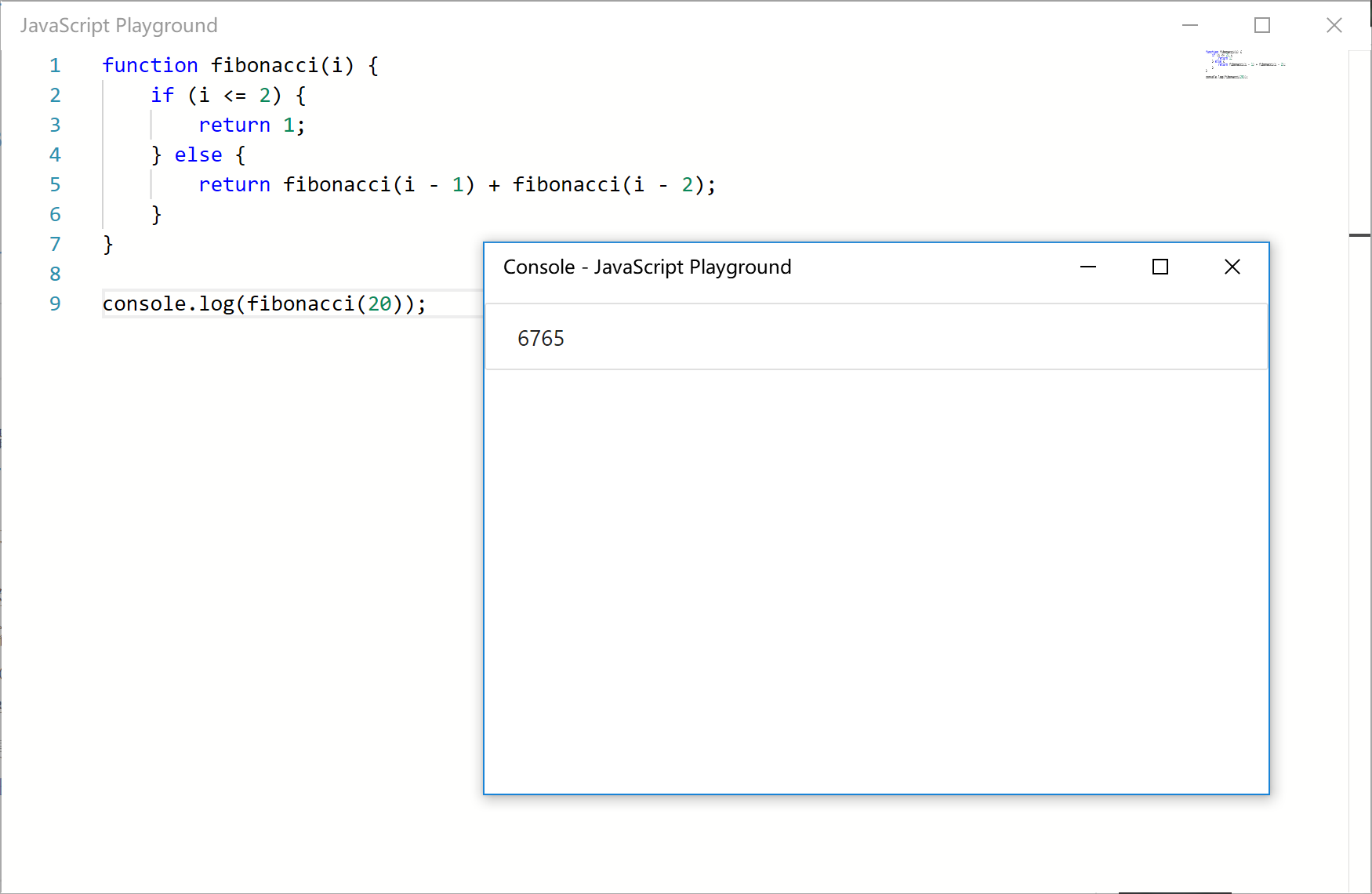Maximize the main JavaScript Playground window

pos(1262,26)
